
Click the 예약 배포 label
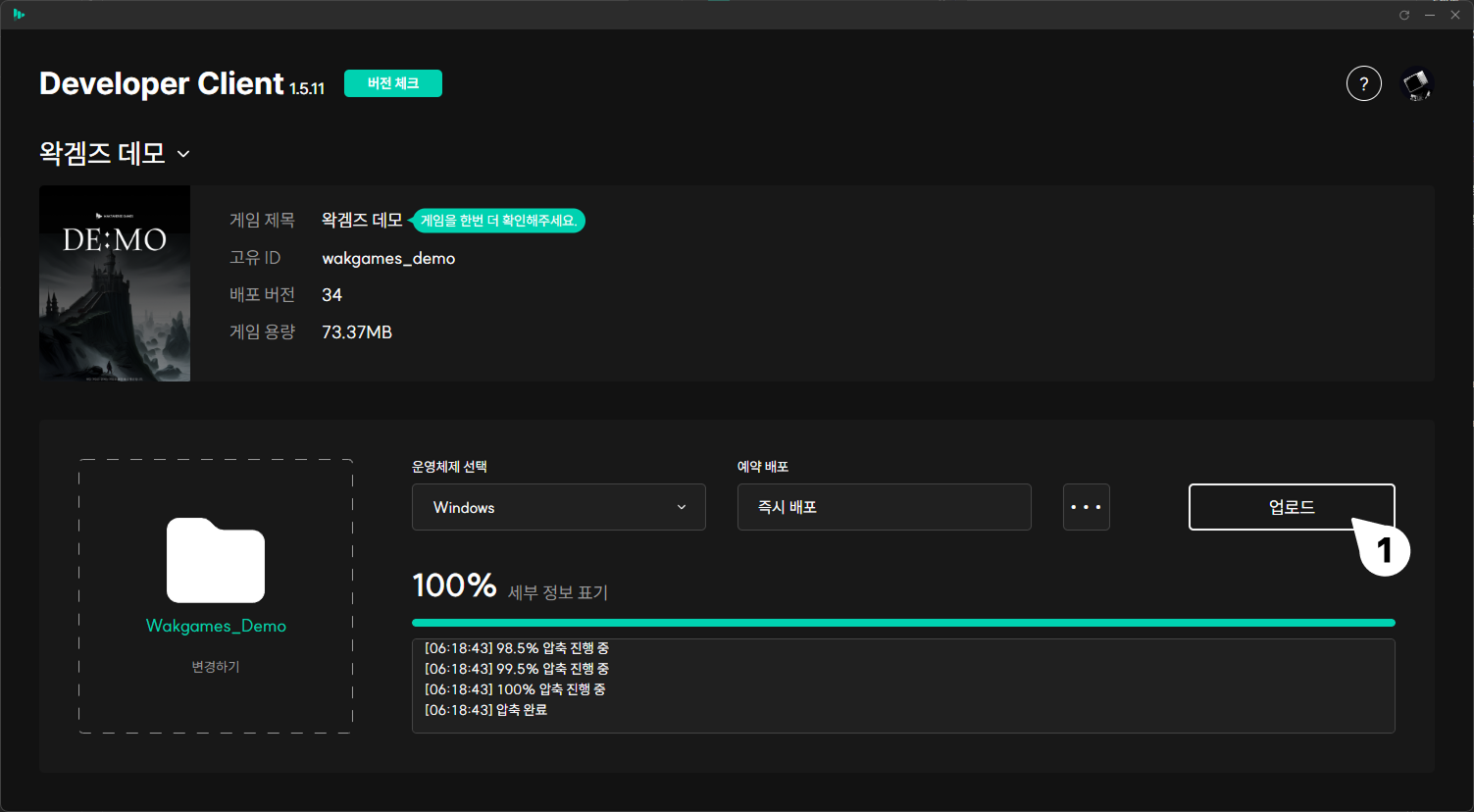click(x=763, y=467)
